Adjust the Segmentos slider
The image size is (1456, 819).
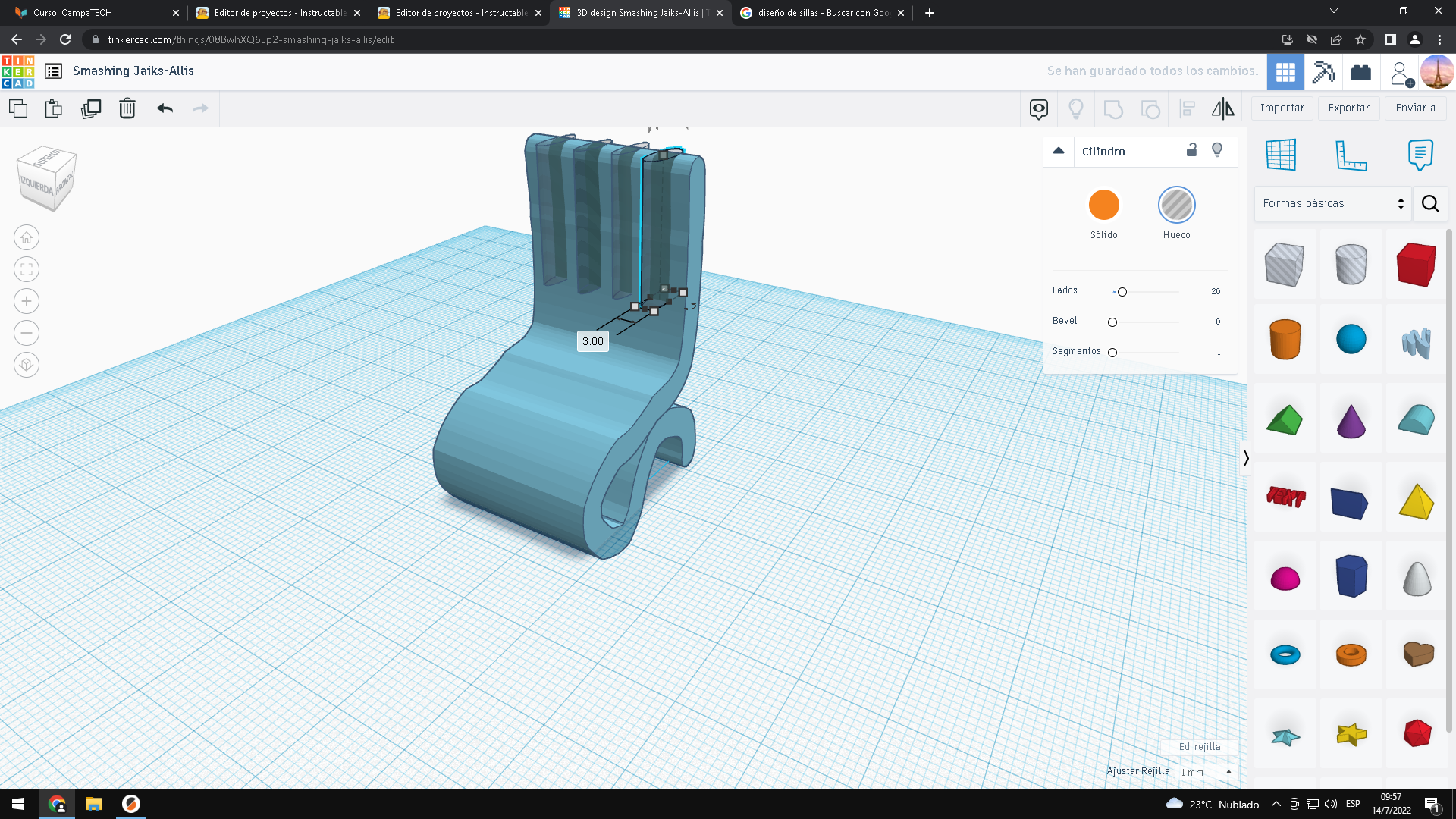click(1112, 353)
